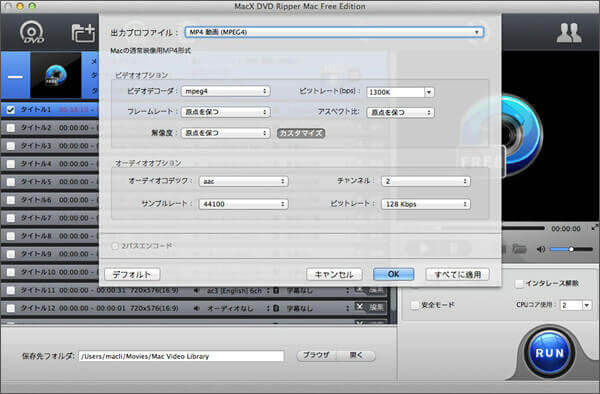Click the 保存先フォルダ path input field
Screen dimensions: 600x394
181,356
